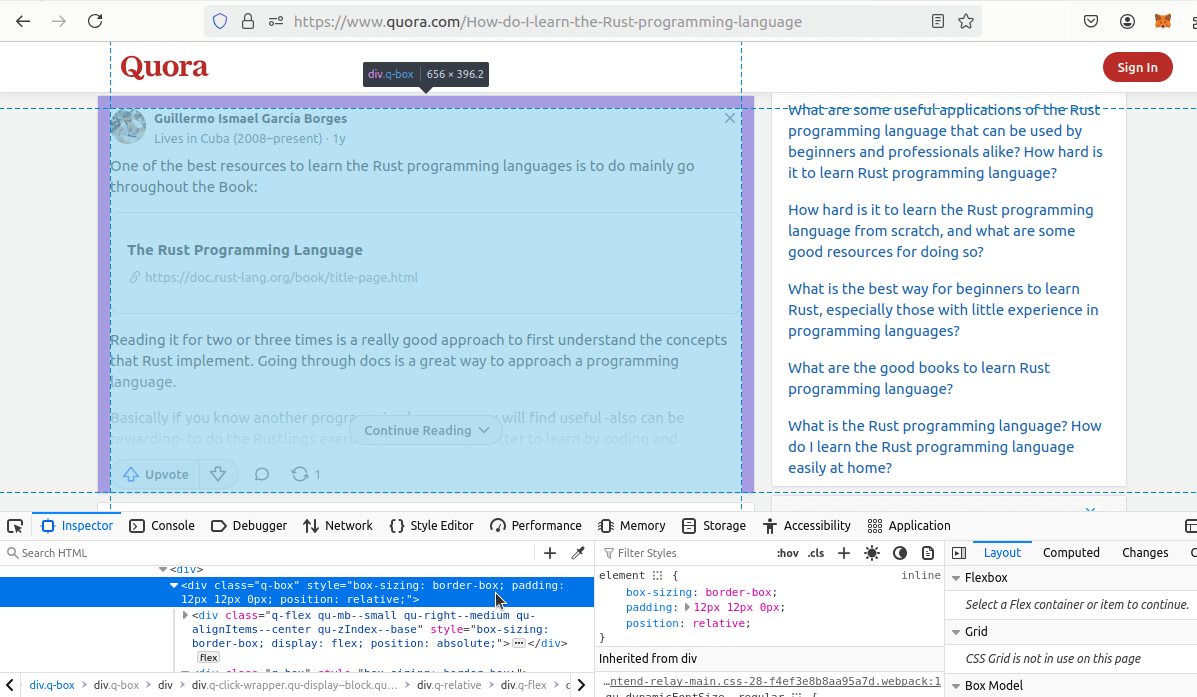Collapse the Grid section

[956, 632]
